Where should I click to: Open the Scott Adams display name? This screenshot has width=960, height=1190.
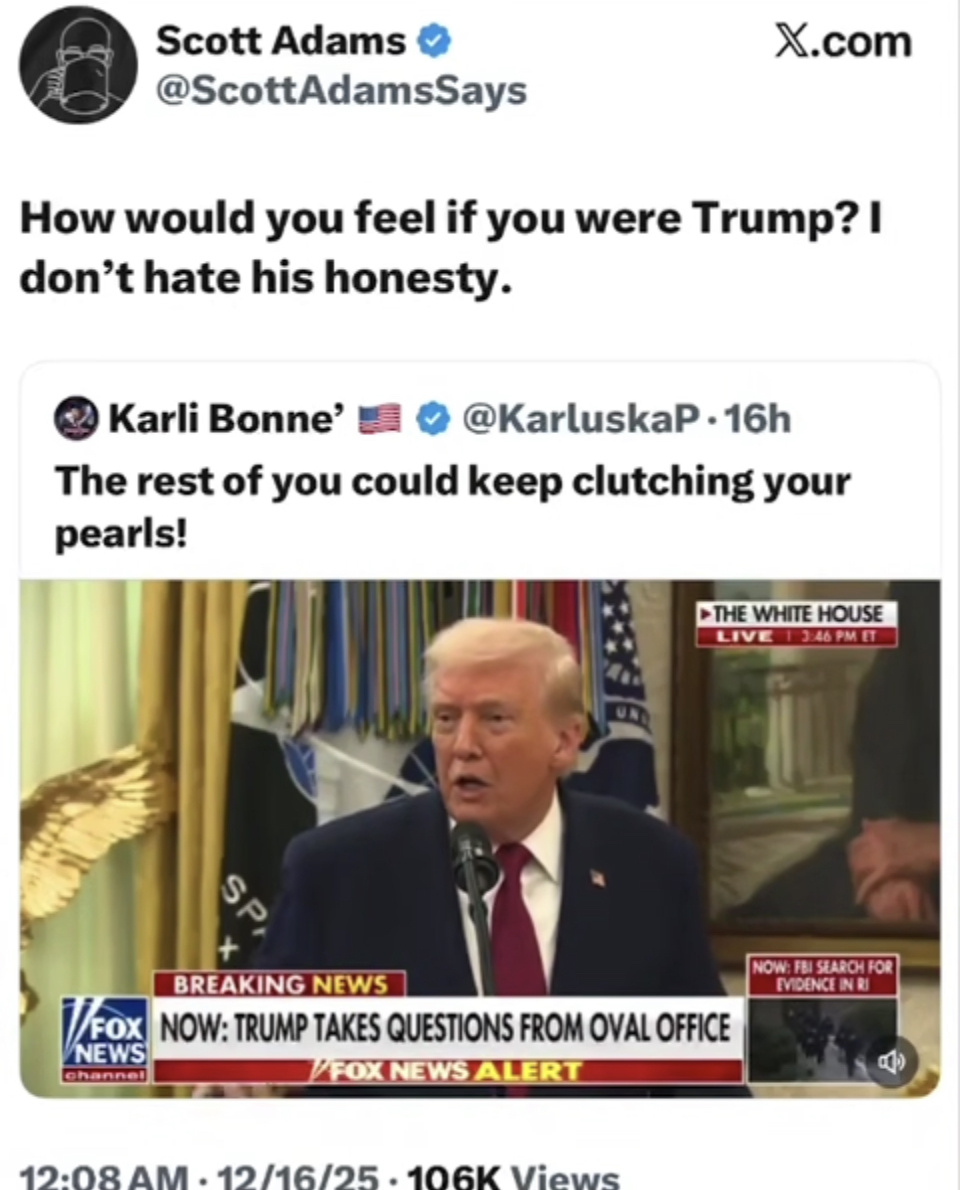(281, 41)
